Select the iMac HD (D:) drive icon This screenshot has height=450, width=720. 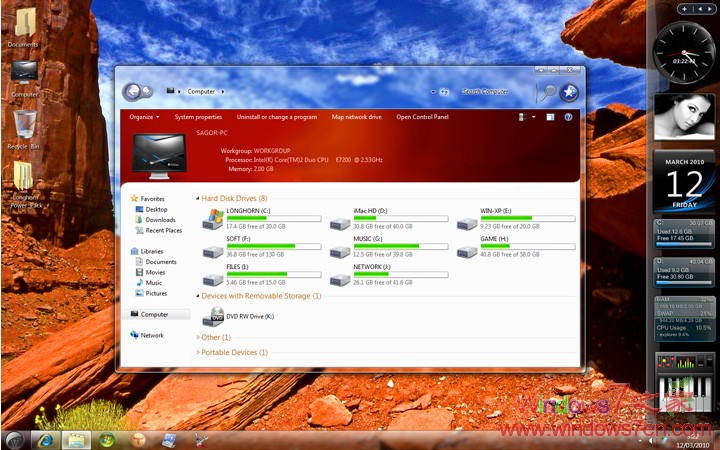point(340,224)
